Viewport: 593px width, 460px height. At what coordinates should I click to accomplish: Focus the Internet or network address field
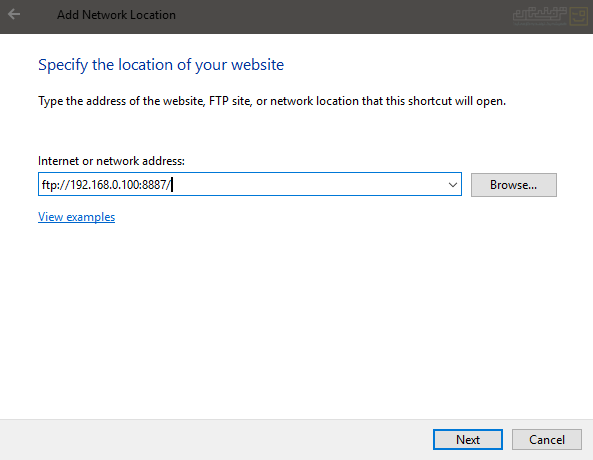tap(250, 184)
